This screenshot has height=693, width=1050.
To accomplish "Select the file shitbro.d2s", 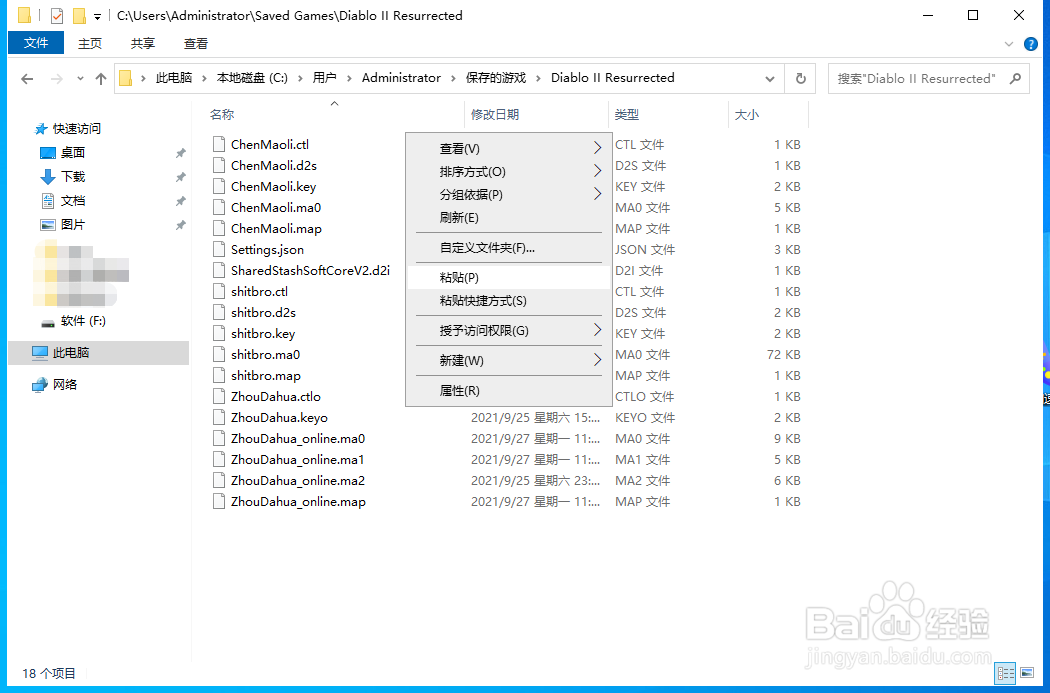I will pos(263,313).
